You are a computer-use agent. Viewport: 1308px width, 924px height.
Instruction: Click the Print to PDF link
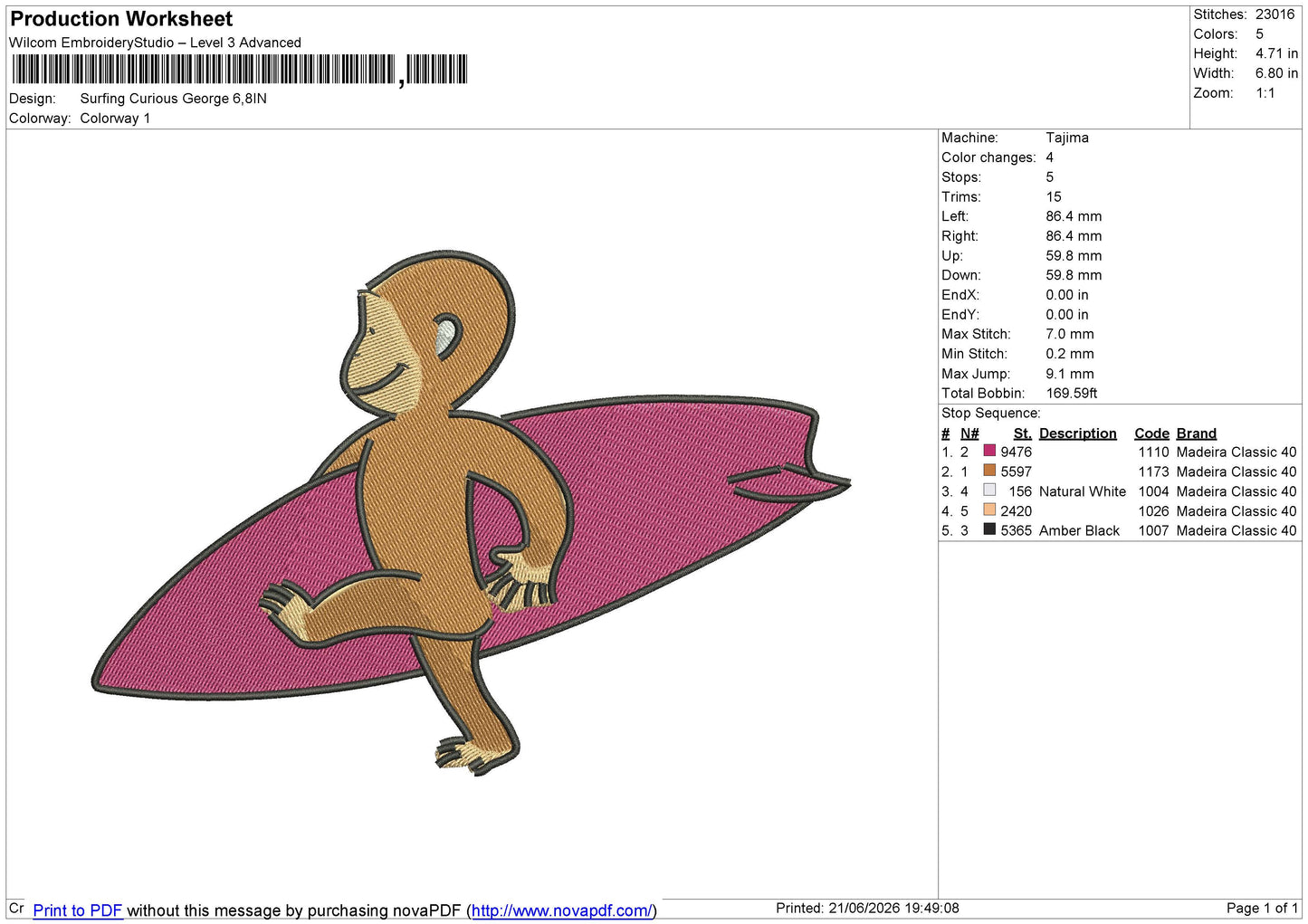(78, 910)
